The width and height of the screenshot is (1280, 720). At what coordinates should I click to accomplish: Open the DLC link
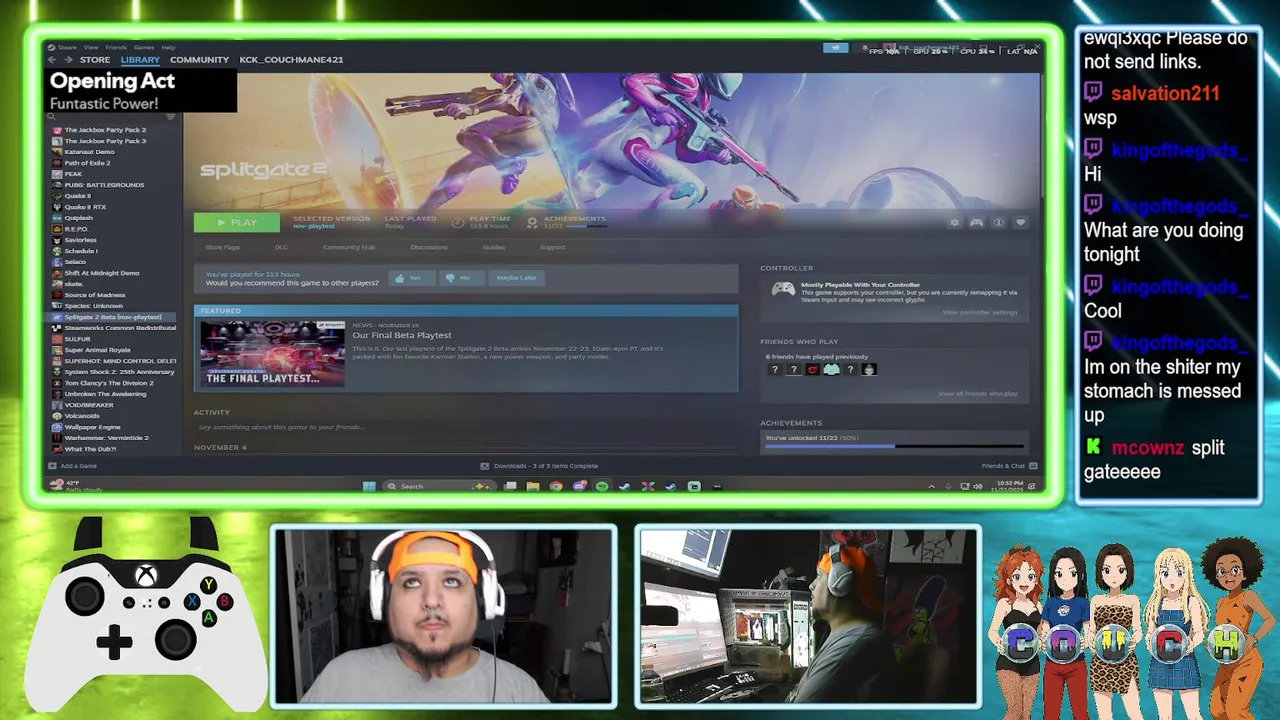pos(281,247)
